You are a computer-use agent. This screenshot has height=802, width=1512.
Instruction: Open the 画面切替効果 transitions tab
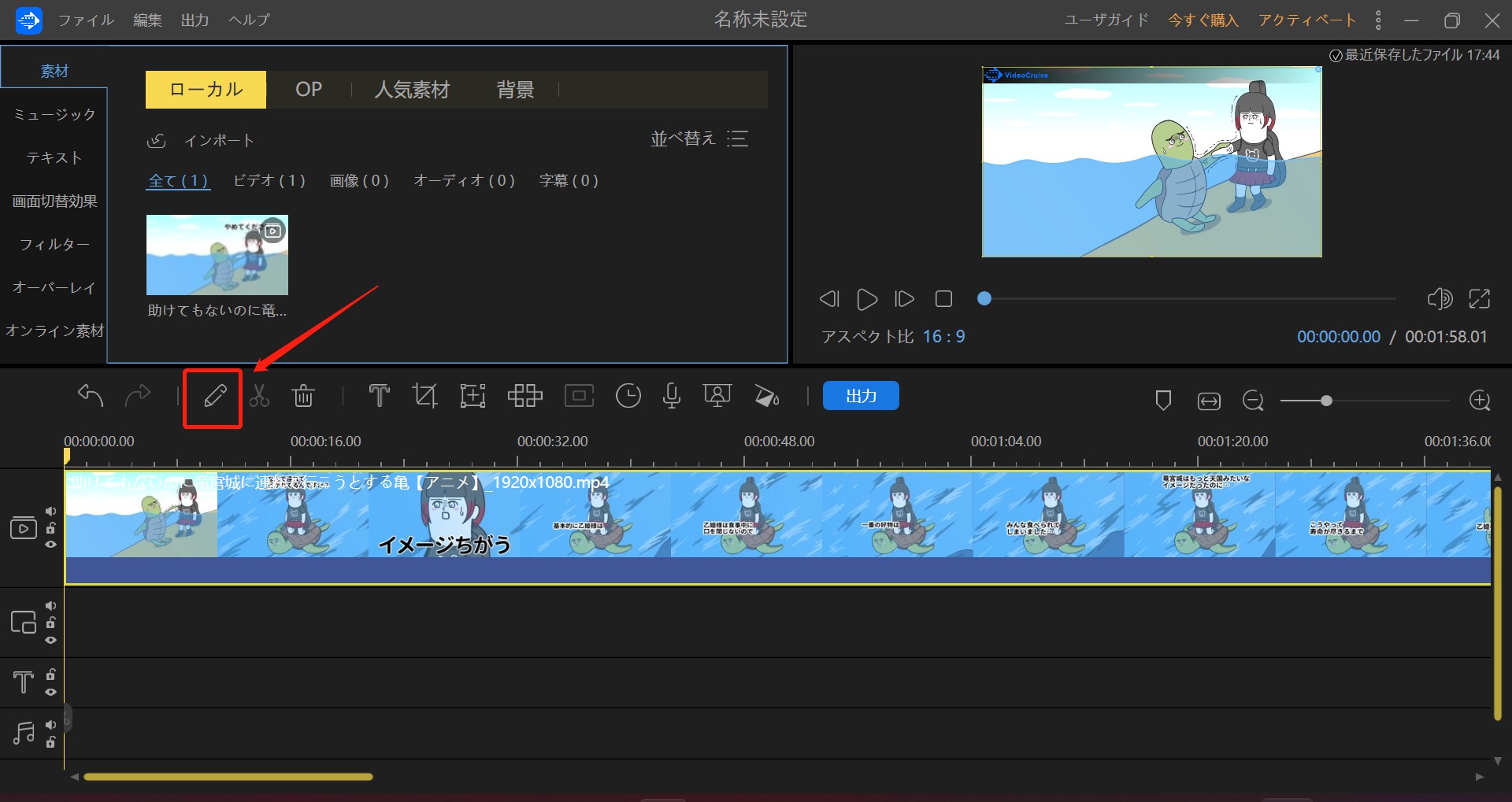coord(54,201)
